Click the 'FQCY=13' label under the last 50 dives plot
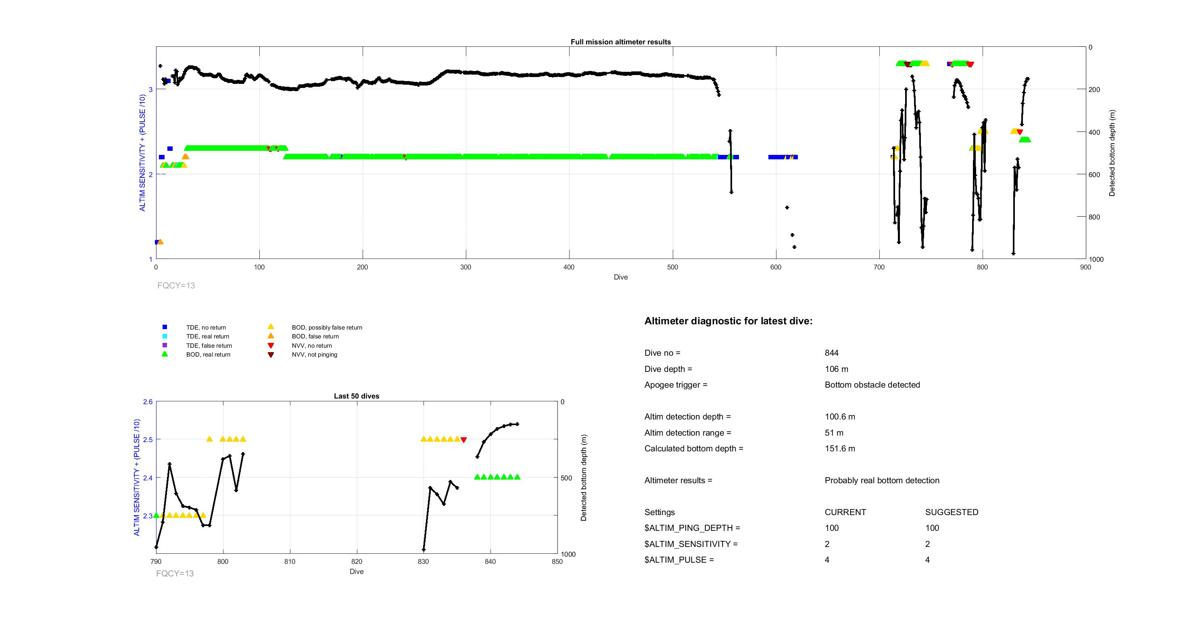This screenshot has width=1200, height=622. [x=175, y=573]
